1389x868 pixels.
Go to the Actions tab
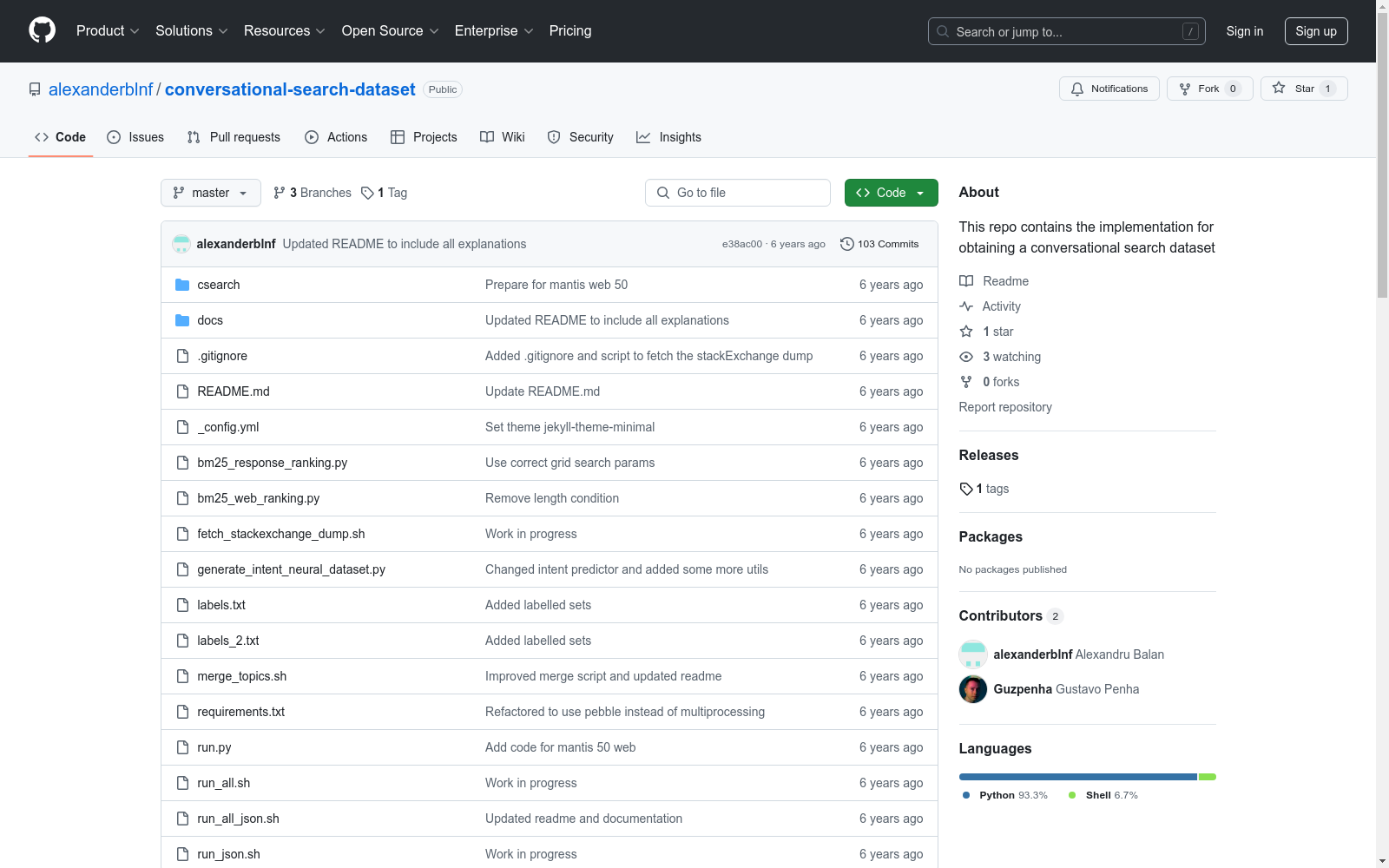(336, 137)
